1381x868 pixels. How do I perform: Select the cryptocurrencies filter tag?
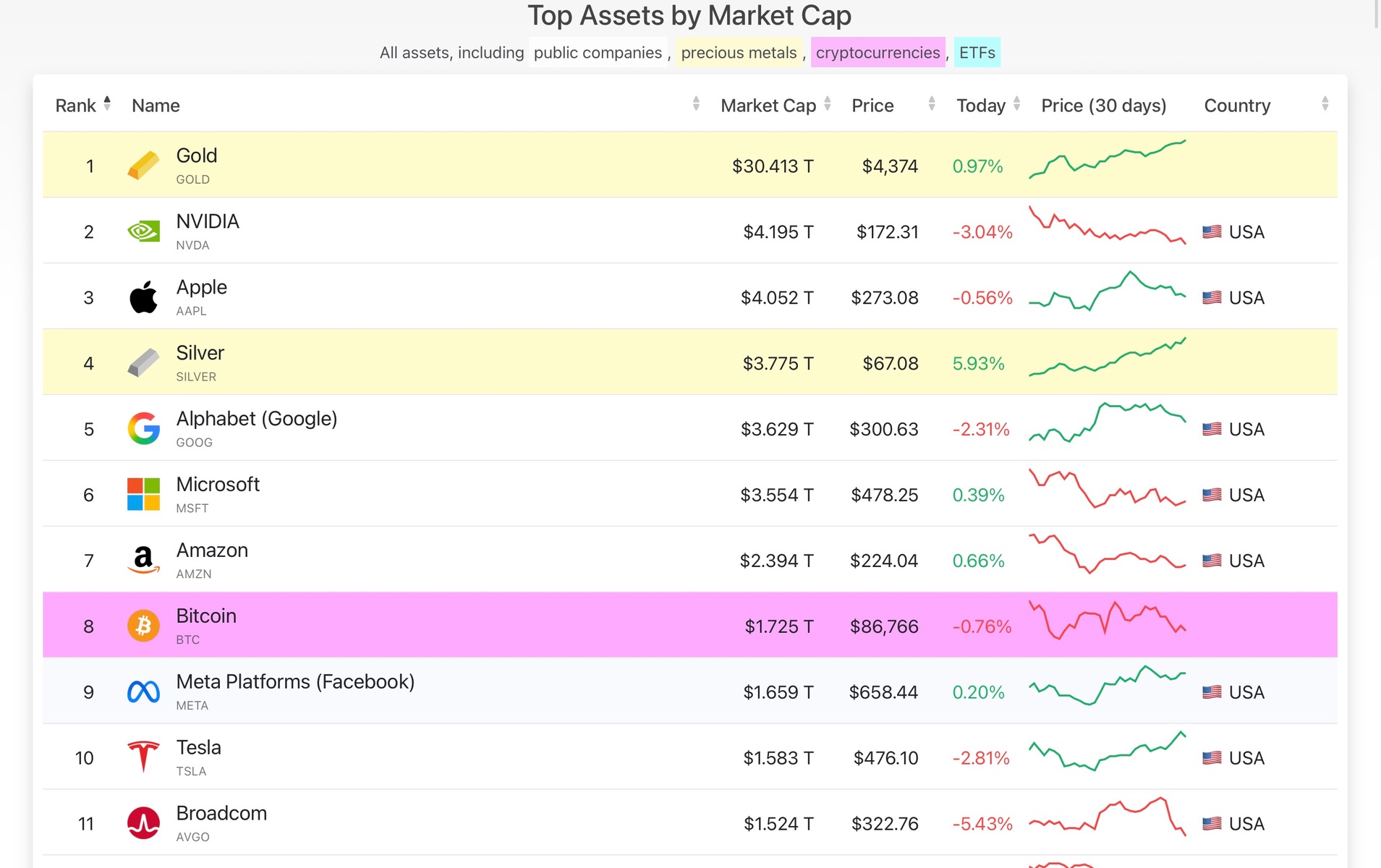(878, 53)
